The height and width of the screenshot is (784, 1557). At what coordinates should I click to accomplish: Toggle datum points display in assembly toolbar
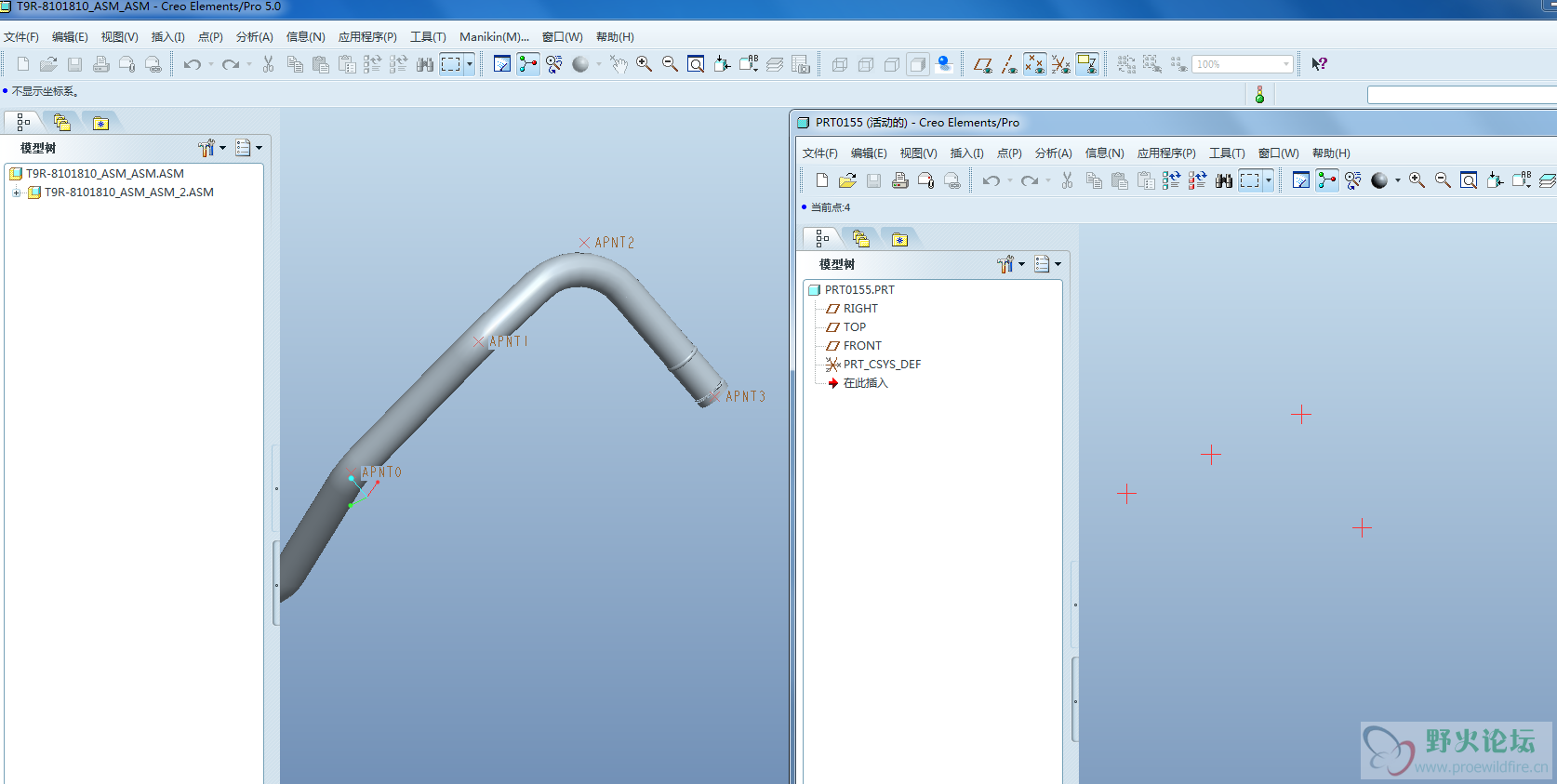pyautogui.click(x=1034, y=64)
